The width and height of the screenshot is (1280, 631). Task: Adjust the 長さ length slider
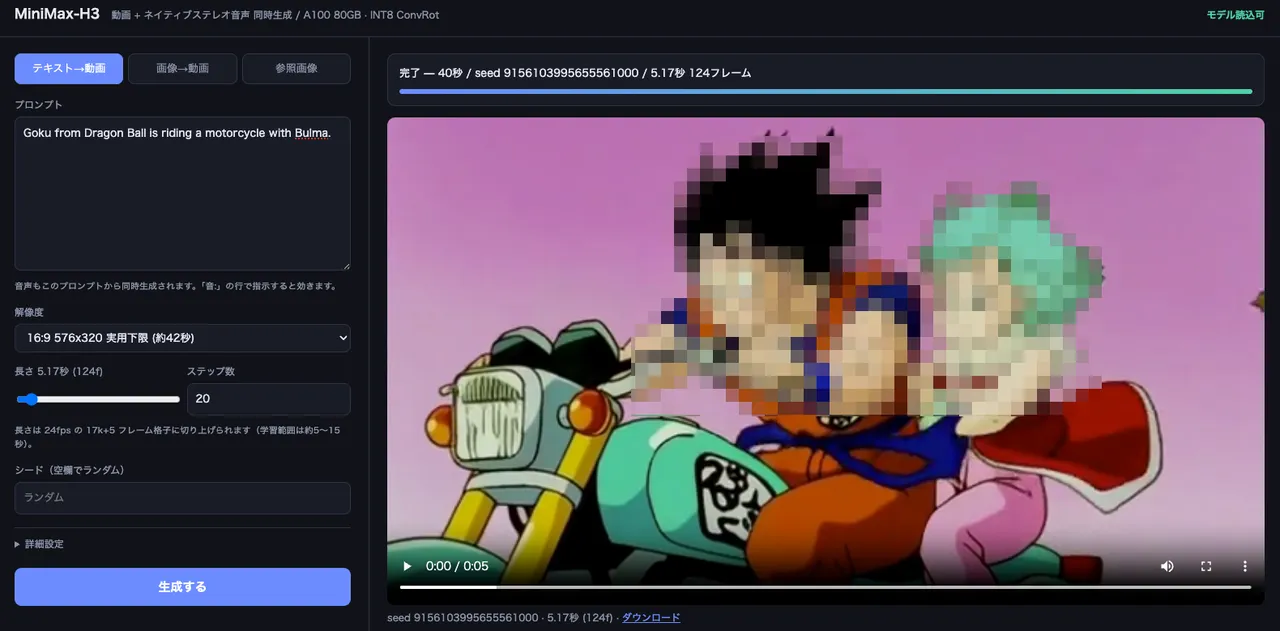click(98, 399)
